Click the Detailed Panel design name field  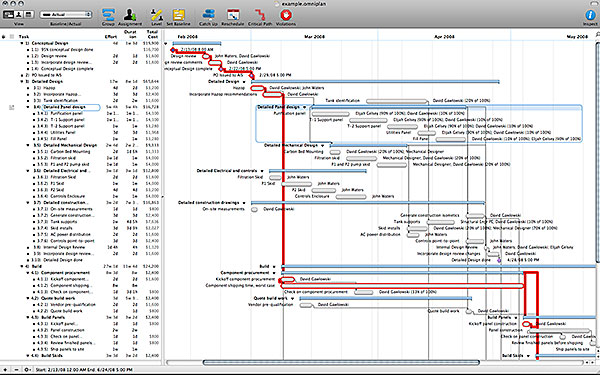71,107
